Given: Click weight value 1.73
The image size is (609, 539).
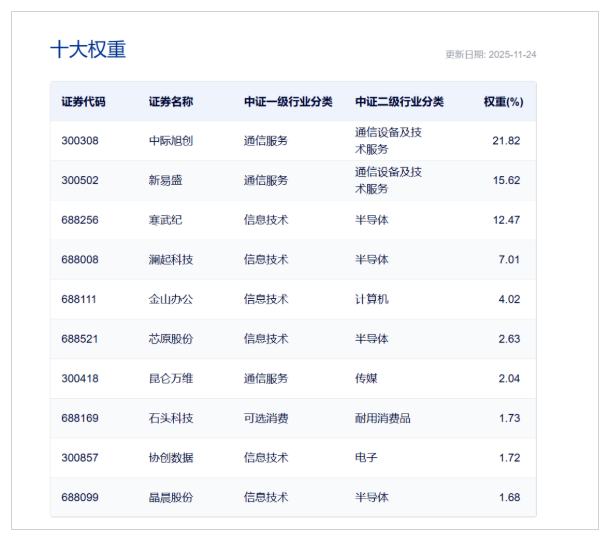Looking at the screenshot, I should click(510, 418).
